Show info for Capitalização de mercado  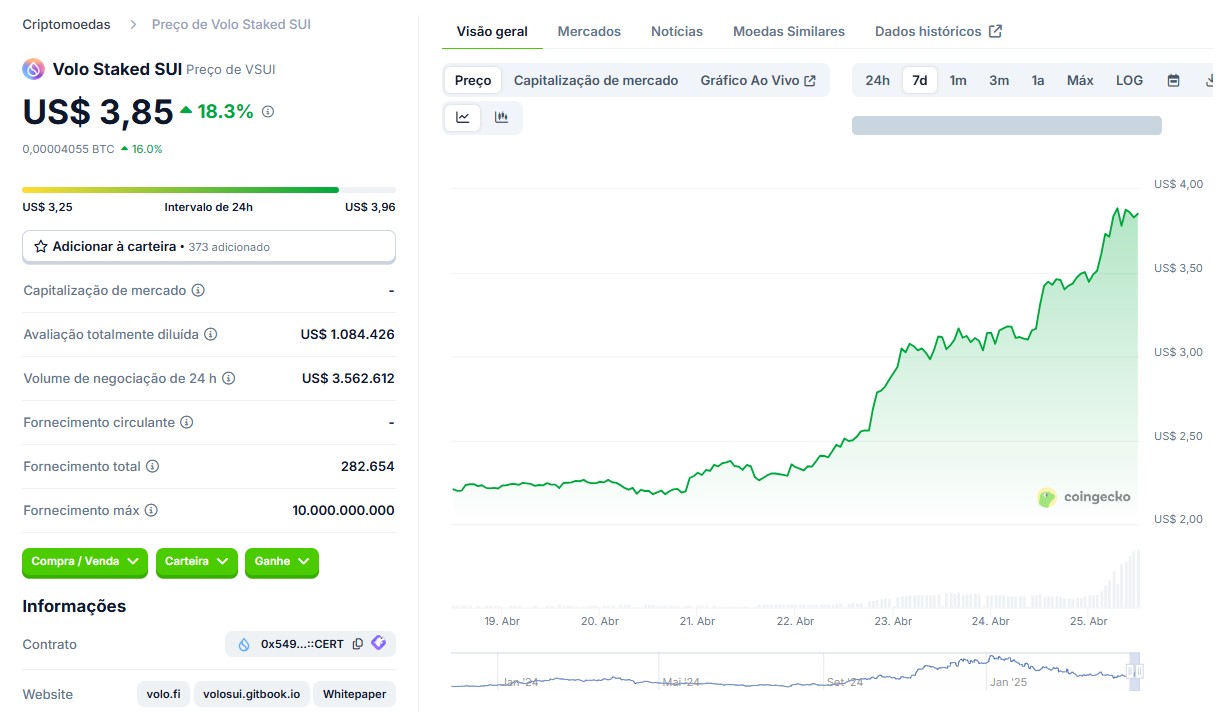pos(198,290)
